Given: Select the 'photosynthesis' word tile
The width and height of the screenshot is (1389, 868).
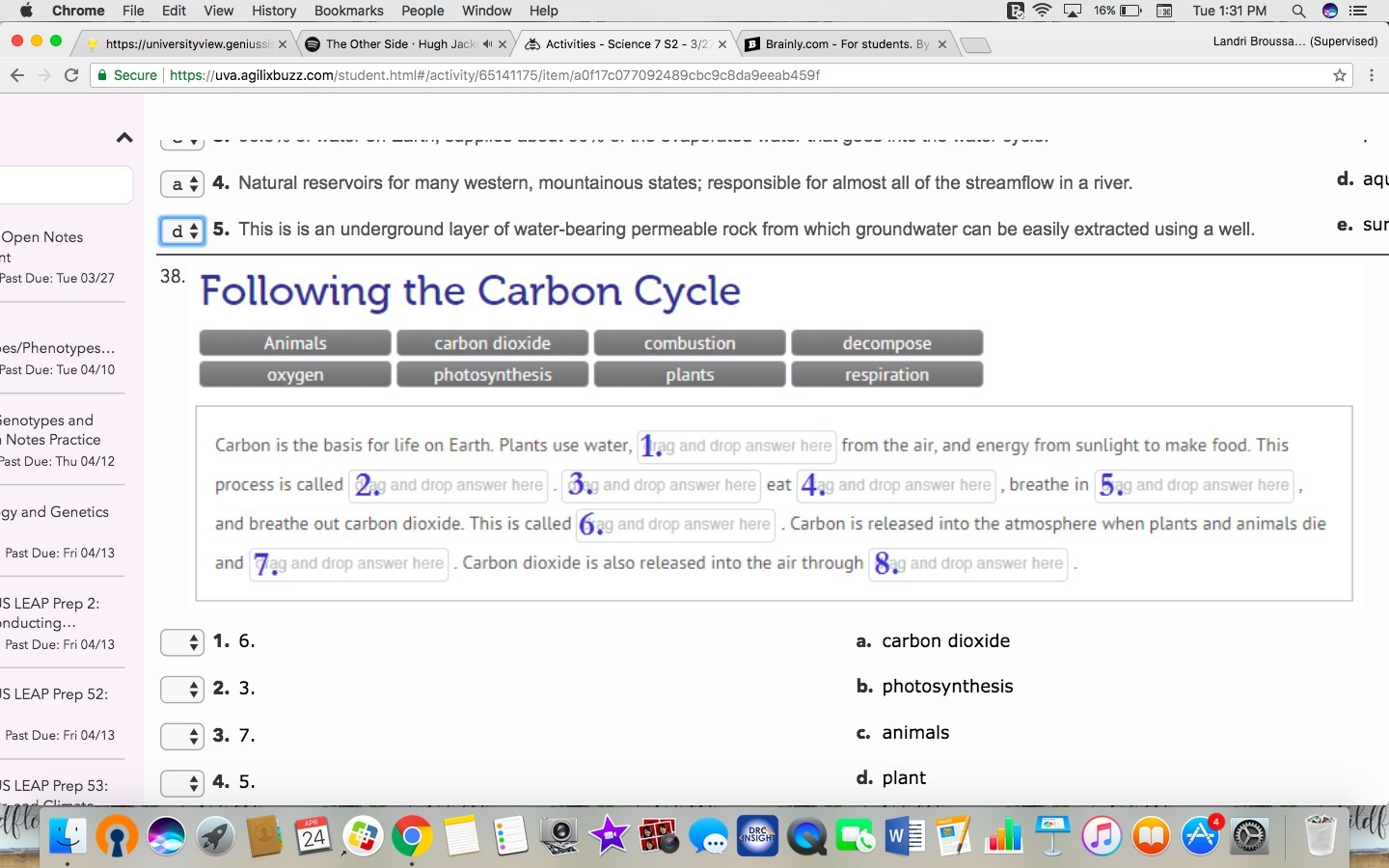Looking at the screenshot, I should click(x=492, y=374).
